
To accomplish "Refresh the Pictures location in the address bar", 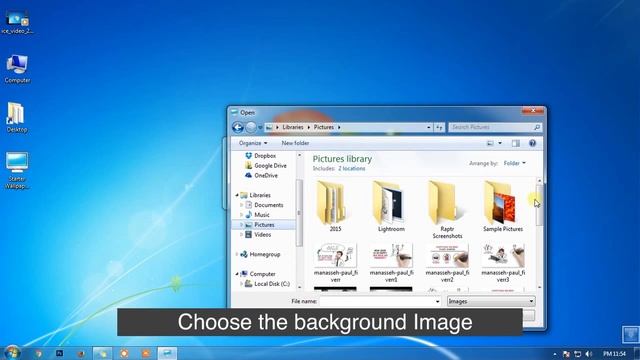I will [439, 127].
